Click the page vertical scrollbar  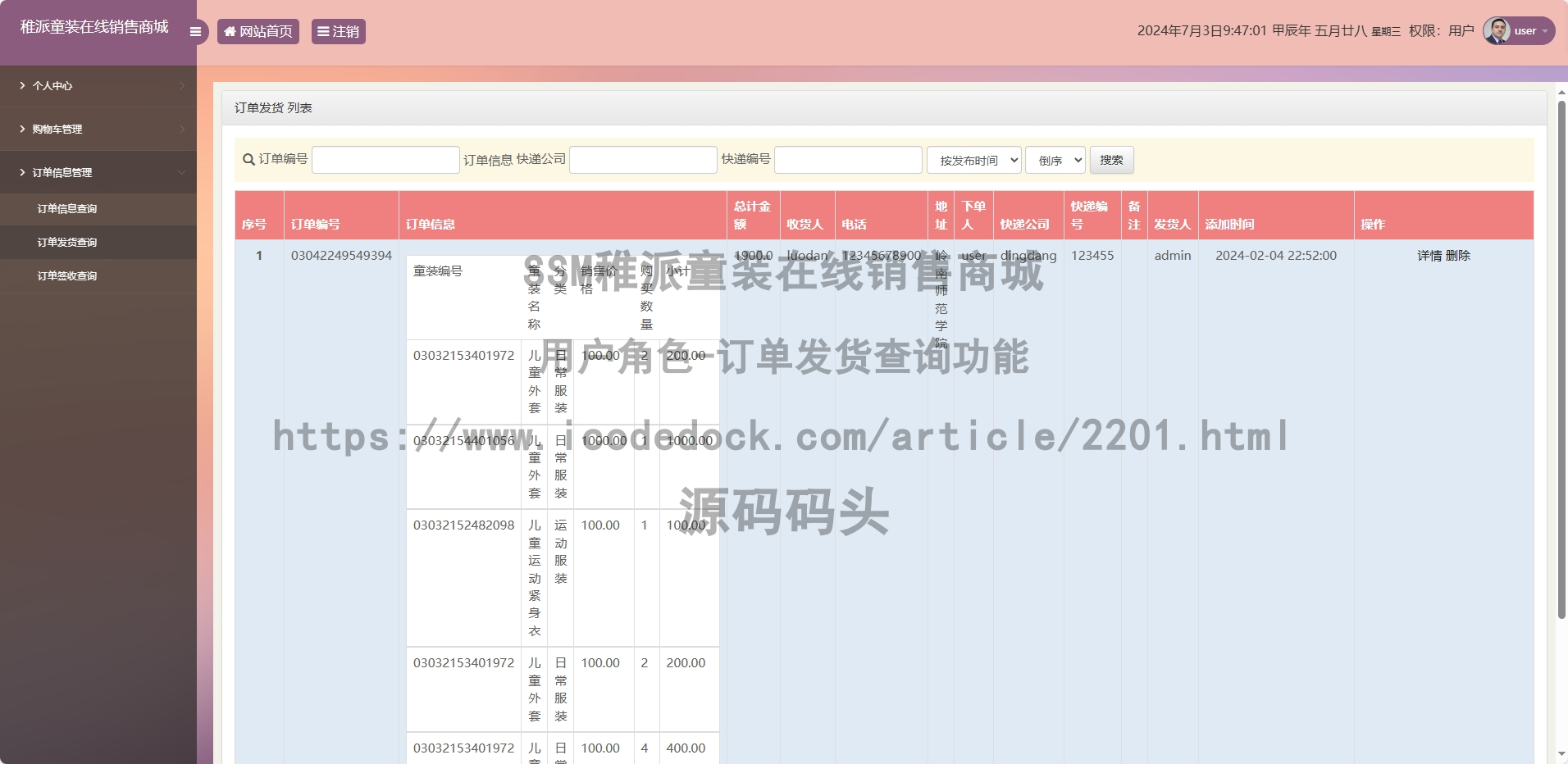click(1561, 361)
